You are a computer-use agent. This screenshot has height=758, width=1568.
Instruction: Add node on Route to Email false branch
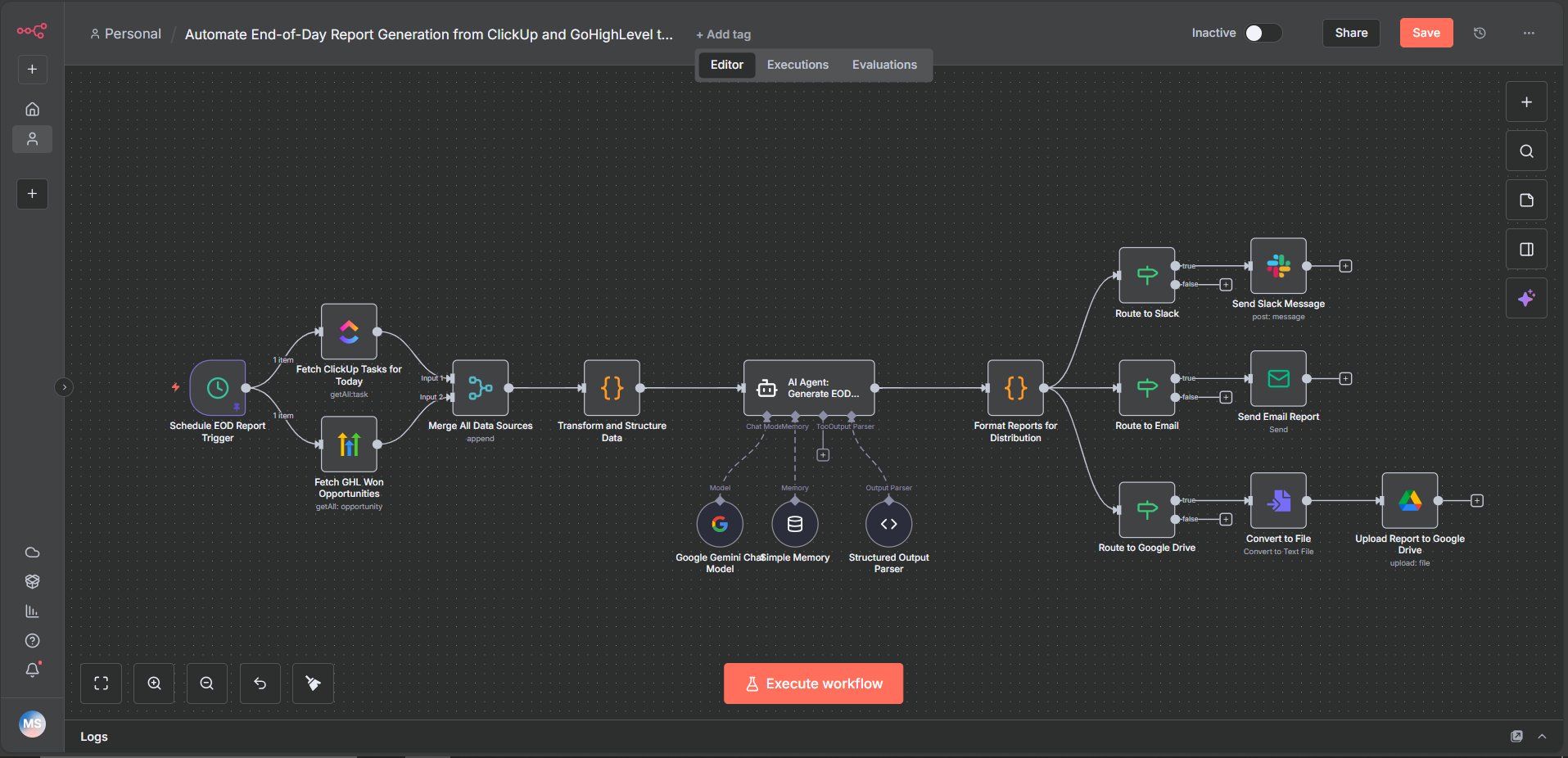pyautogui.click(x=1226, y=397)
